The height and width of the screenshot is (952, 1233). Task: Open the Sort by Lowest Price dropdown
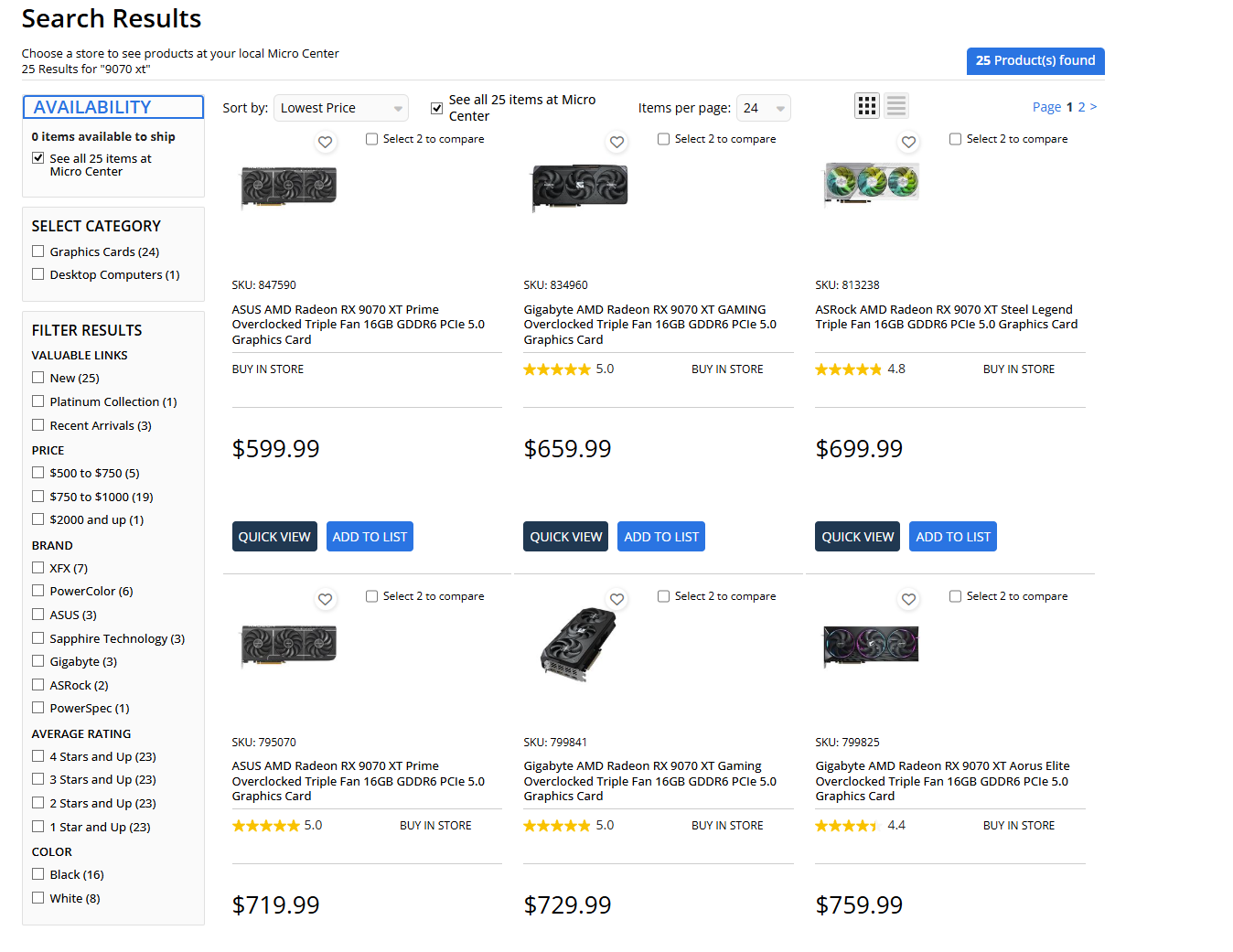pyautogui.click(x=340, y=108)
